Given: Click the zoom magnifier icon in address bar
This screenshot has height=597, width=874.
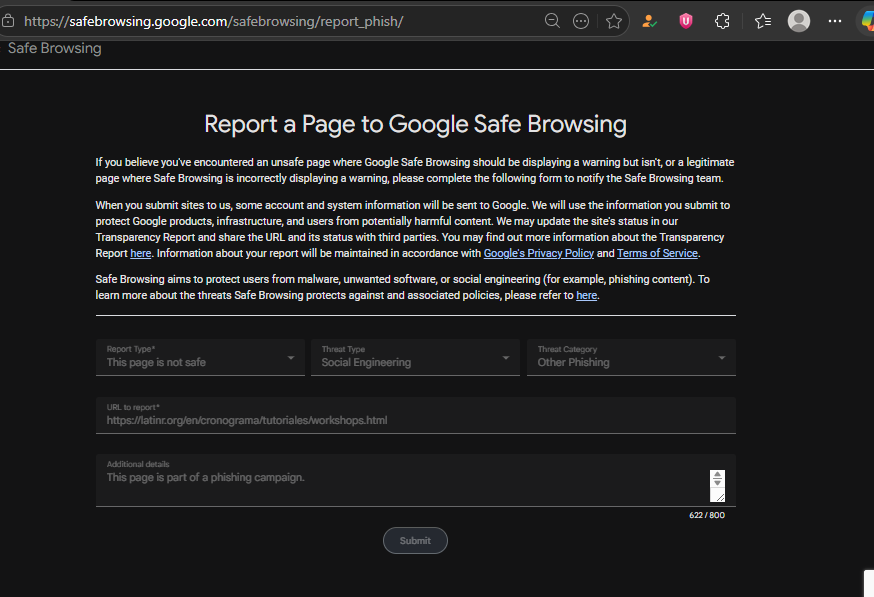Looking at the screenshot, I should pyautogui.click(x=552, y=21).
